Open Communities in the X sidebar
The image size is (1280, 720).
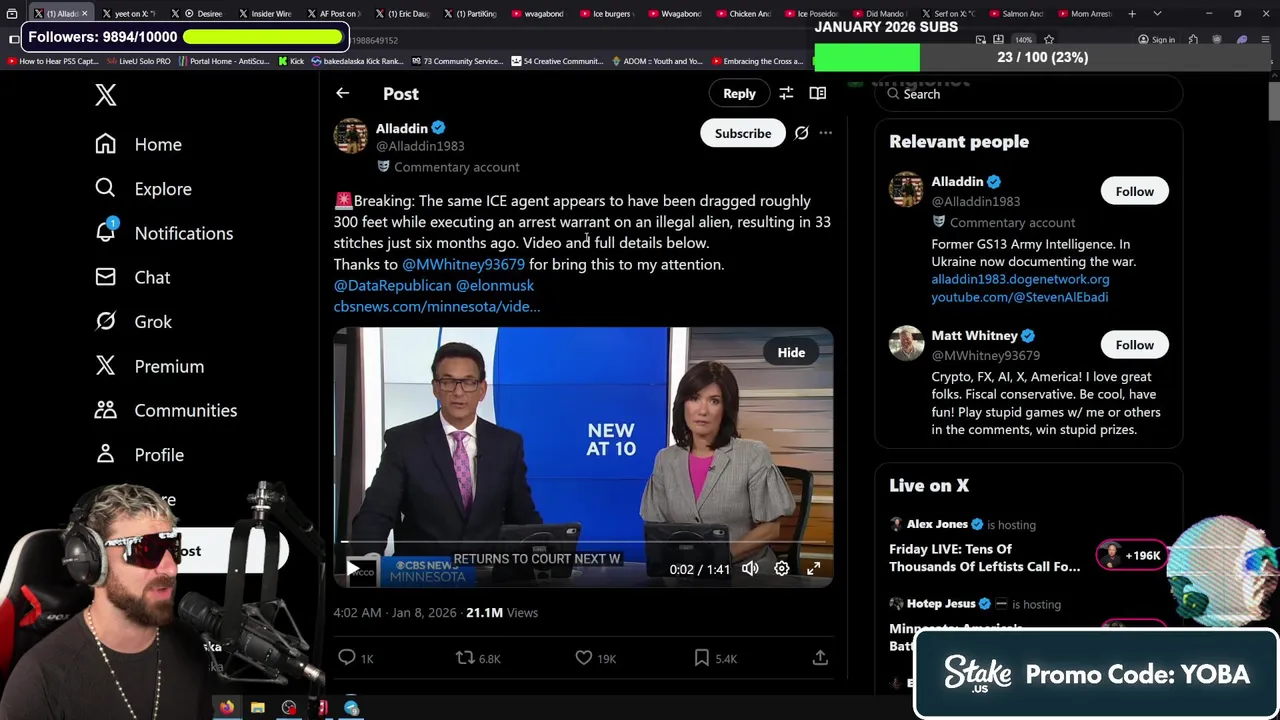166,410
